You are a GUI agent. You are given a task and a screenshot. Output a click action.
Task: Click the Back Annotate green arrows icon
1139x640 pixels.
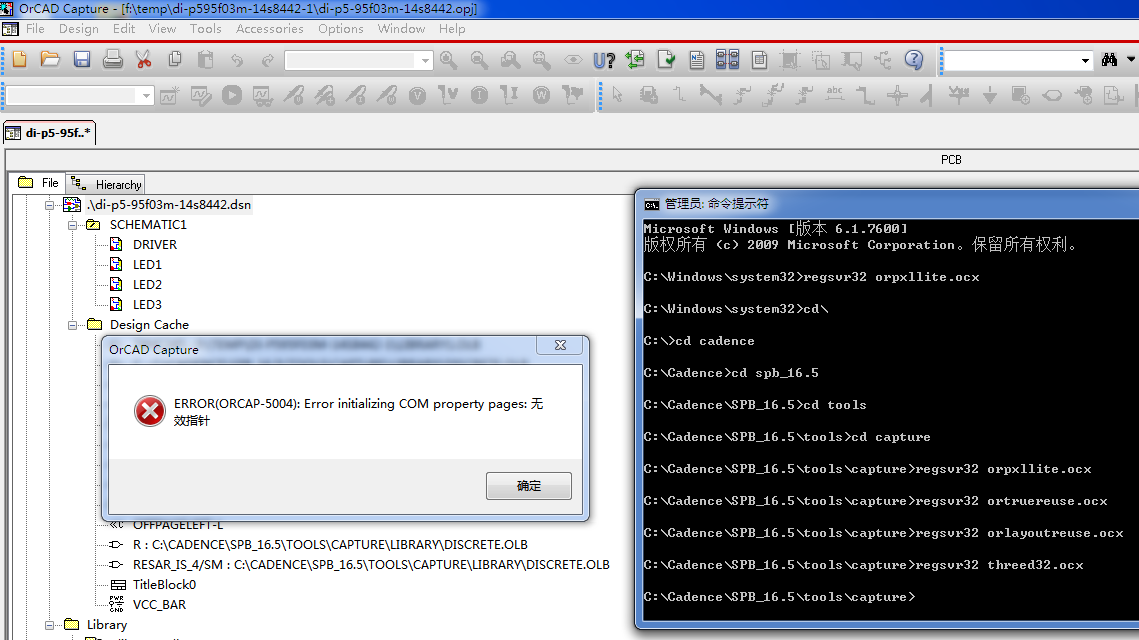(x=636, y=60)
